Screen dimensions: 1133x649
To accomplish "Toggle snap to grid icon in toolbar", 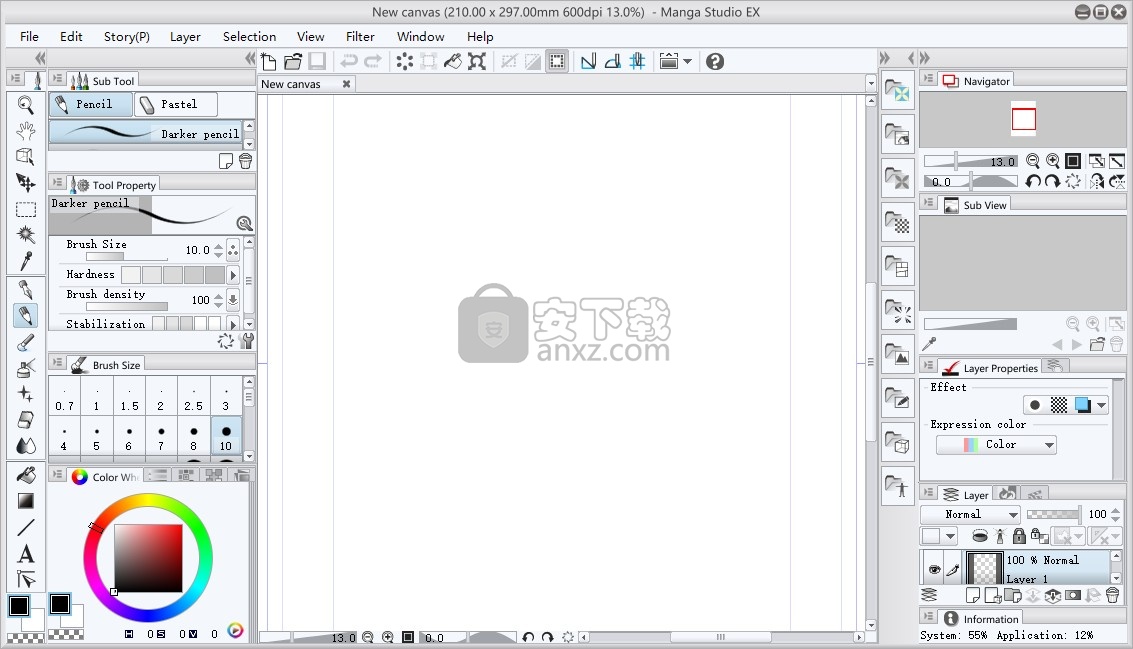I will tap(637, 61).
